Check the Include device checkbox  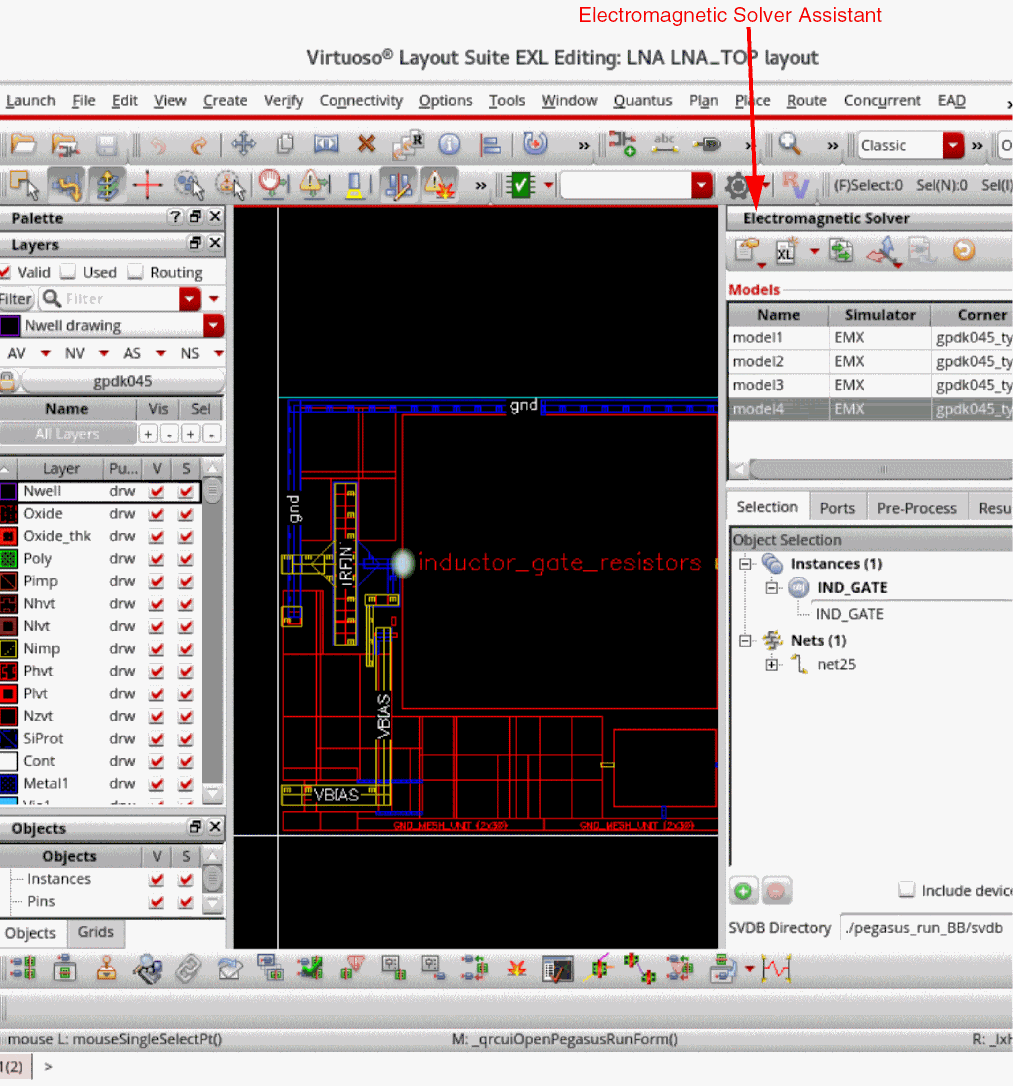[907, 890]
